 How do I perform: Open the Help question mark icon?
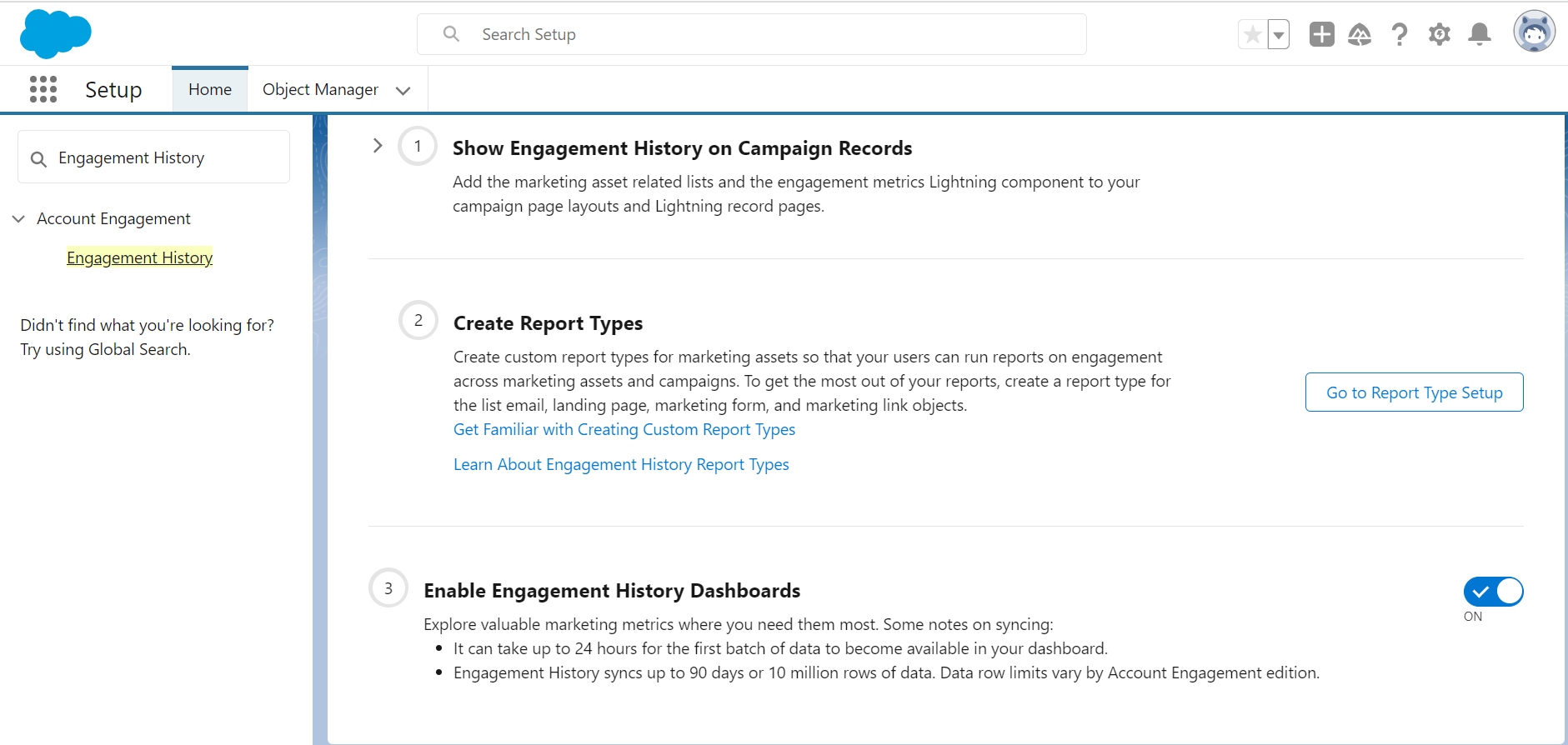click(x=1400, y=34)
